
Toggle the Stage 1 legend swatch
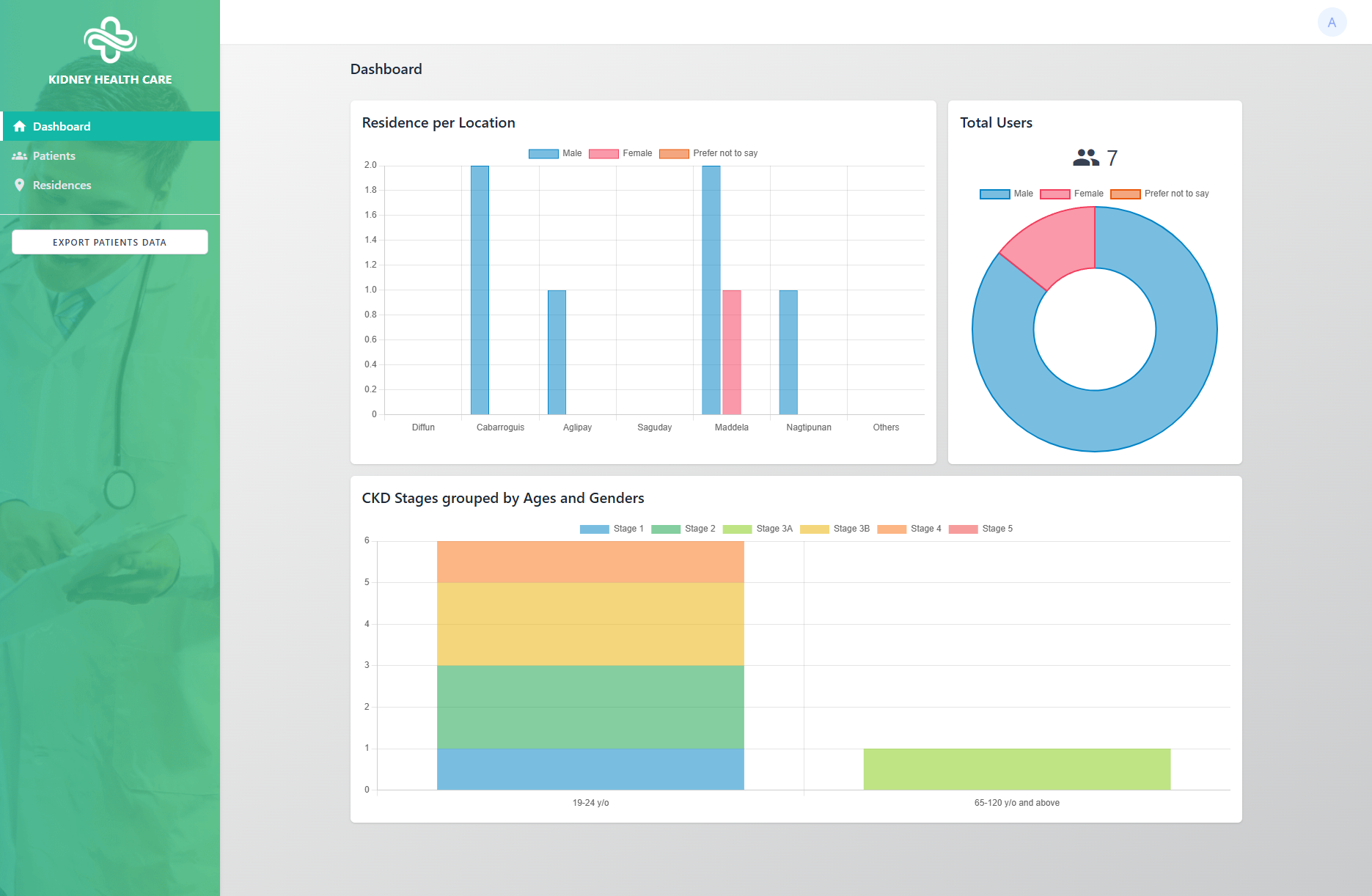click(594, 529)
